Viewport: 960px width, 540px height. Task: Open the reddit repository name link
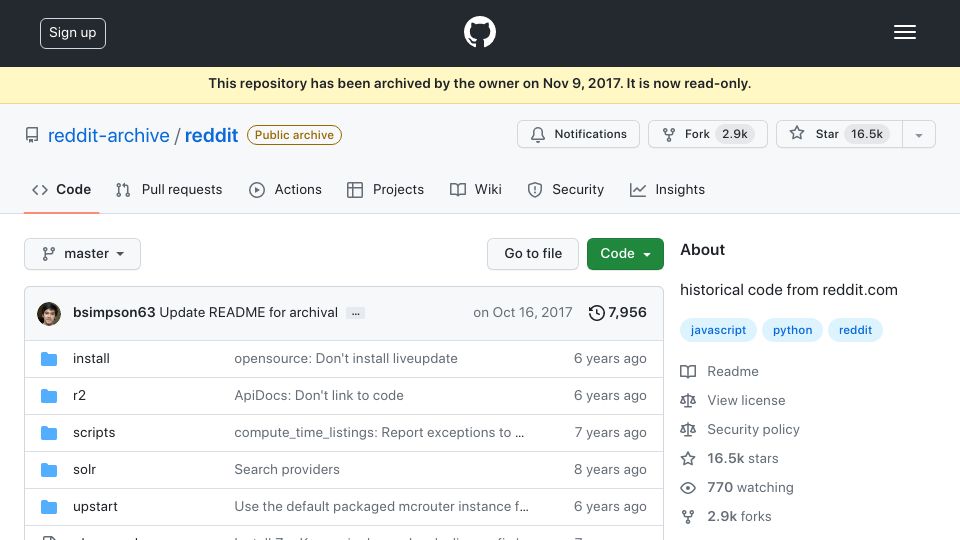pos(211,135)
